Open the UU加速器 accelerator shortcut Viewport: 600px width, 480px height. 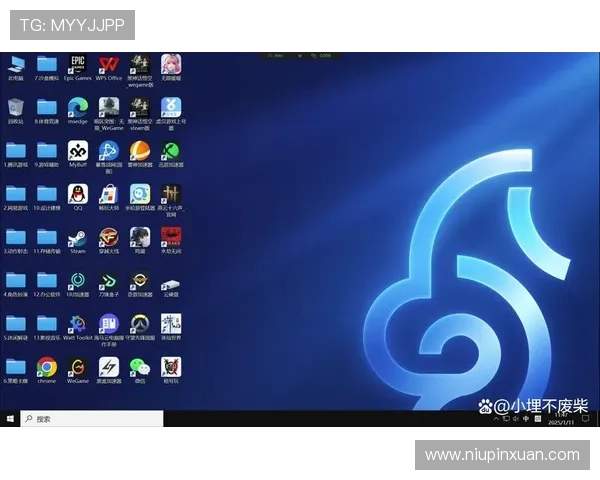point(78,281)
